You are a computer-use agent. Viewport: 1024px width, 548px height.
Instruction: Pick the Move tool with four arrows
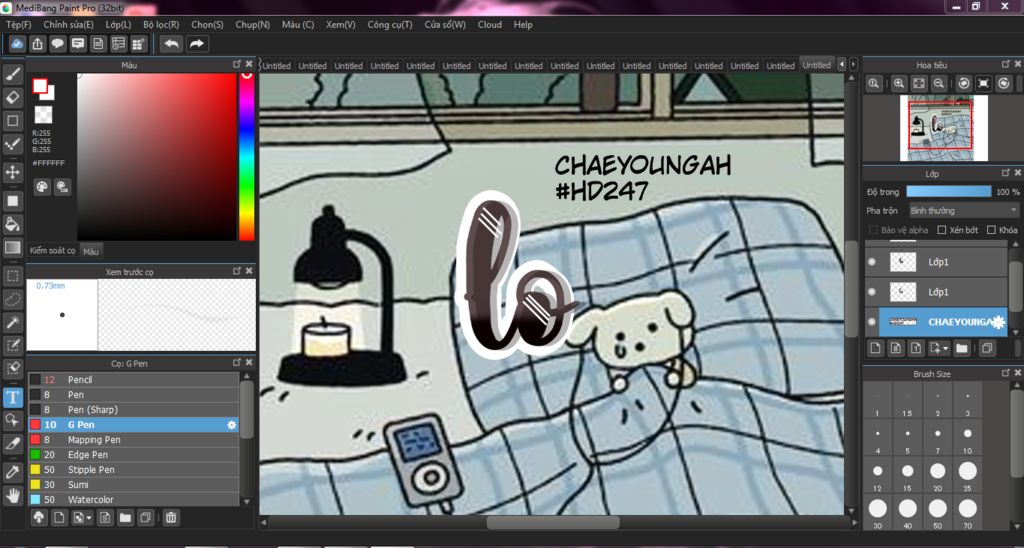pos(12,172)
